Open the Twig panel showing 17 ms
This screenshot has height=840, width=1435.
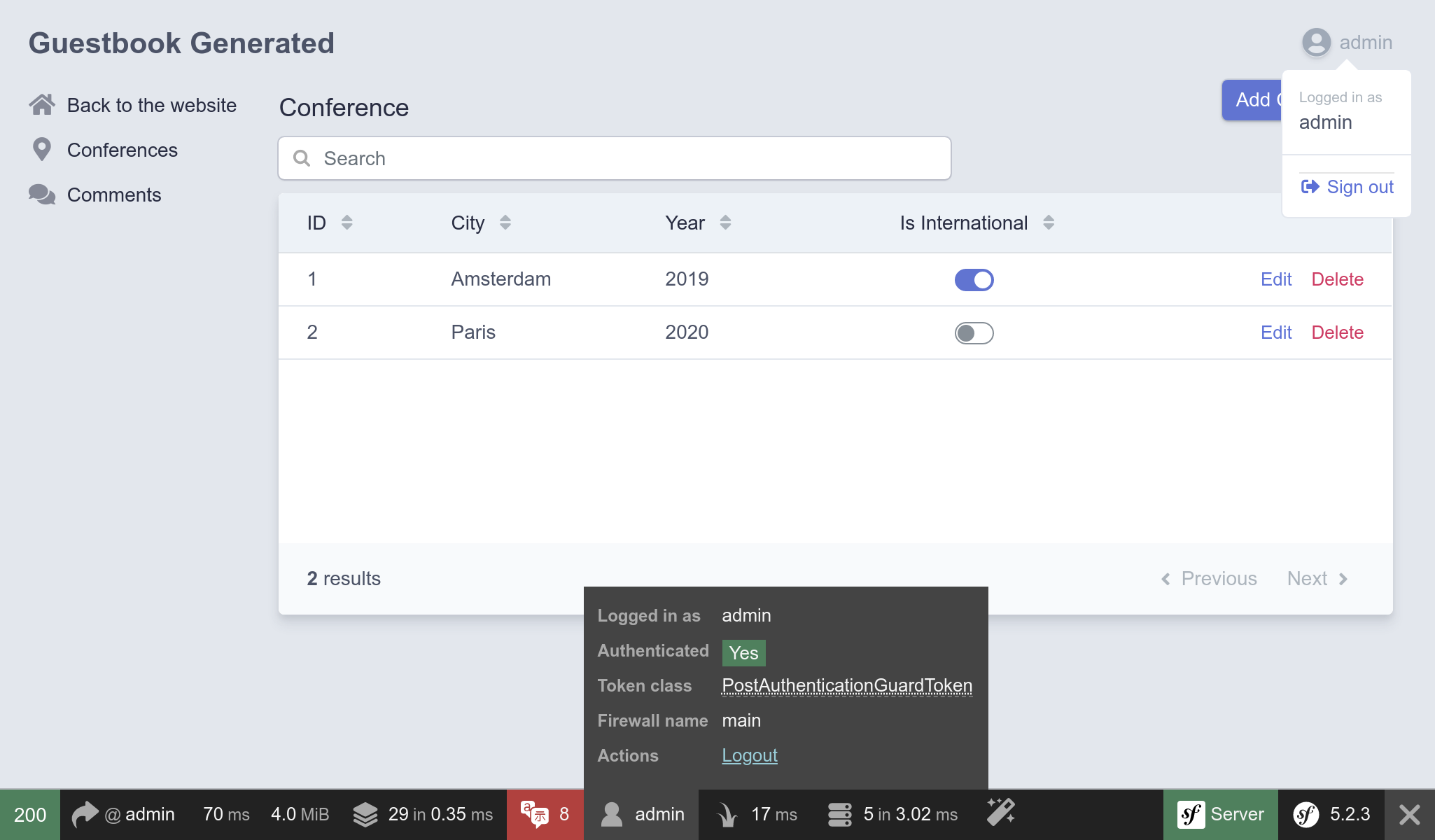[757, 814]
